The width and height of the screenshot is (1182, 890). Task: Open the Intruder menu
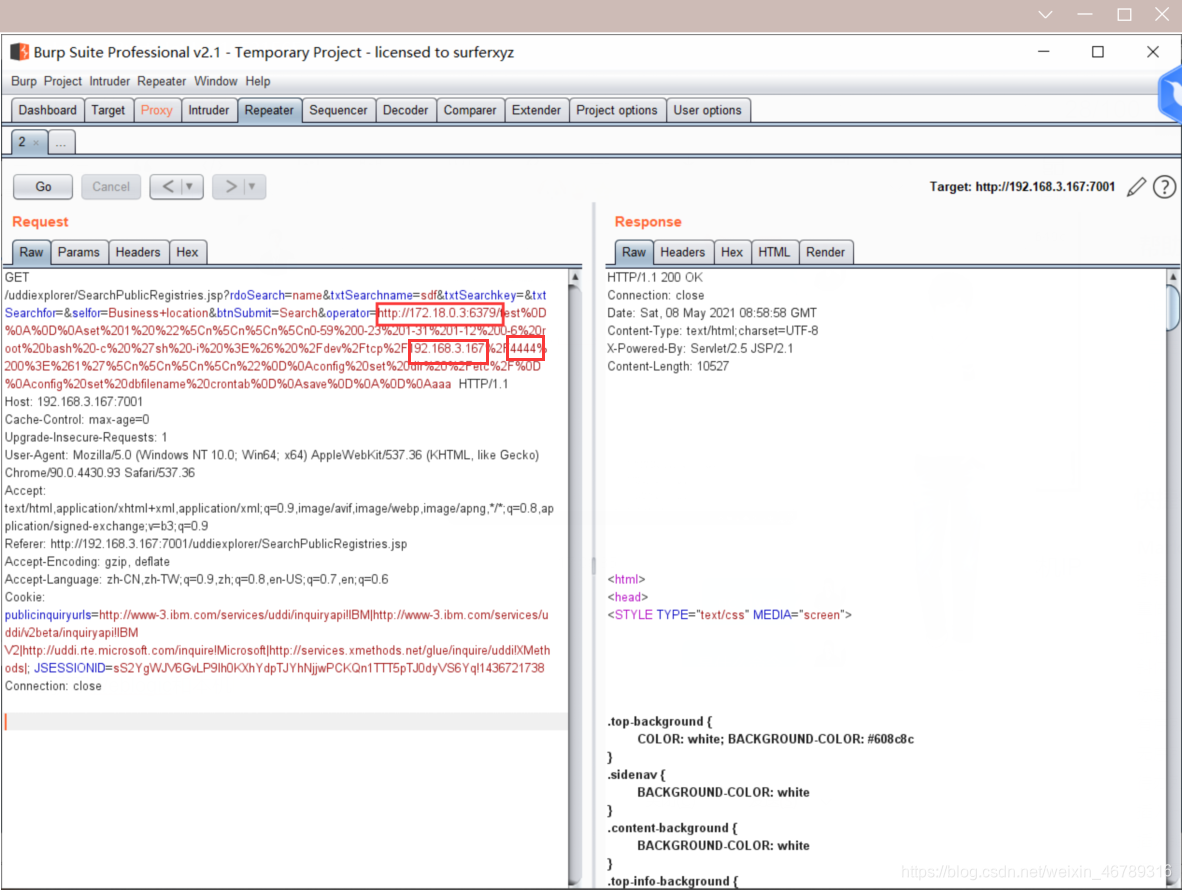(109, 81)
